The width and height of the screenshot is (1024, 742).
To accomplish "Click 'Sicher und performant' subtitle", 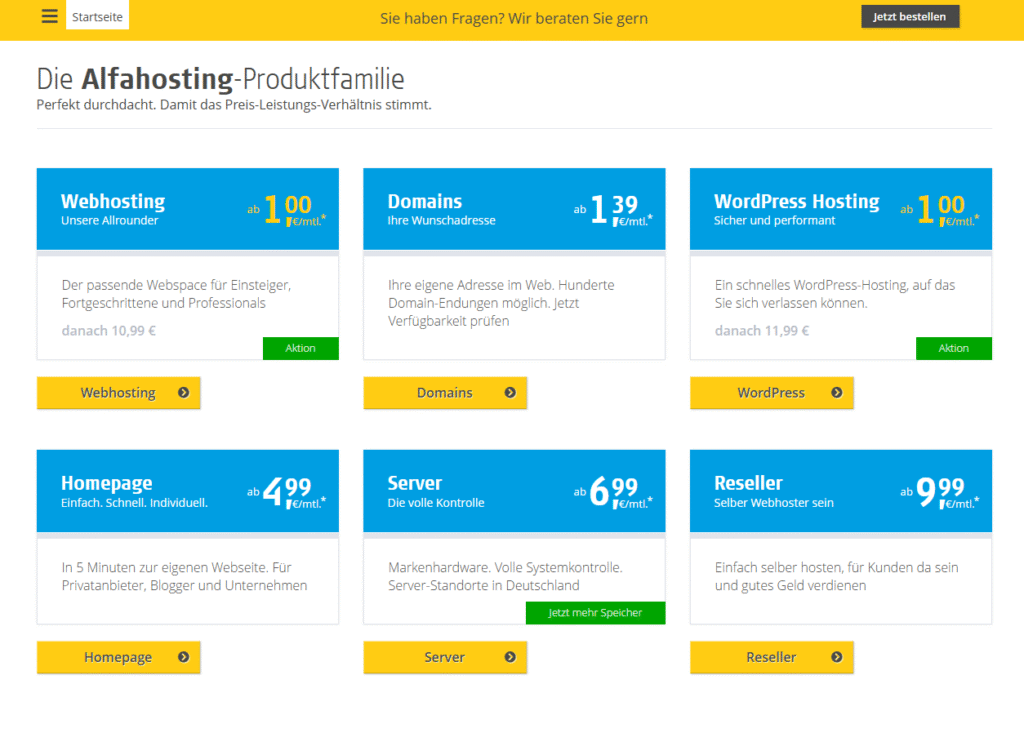I will coord(775,221).
